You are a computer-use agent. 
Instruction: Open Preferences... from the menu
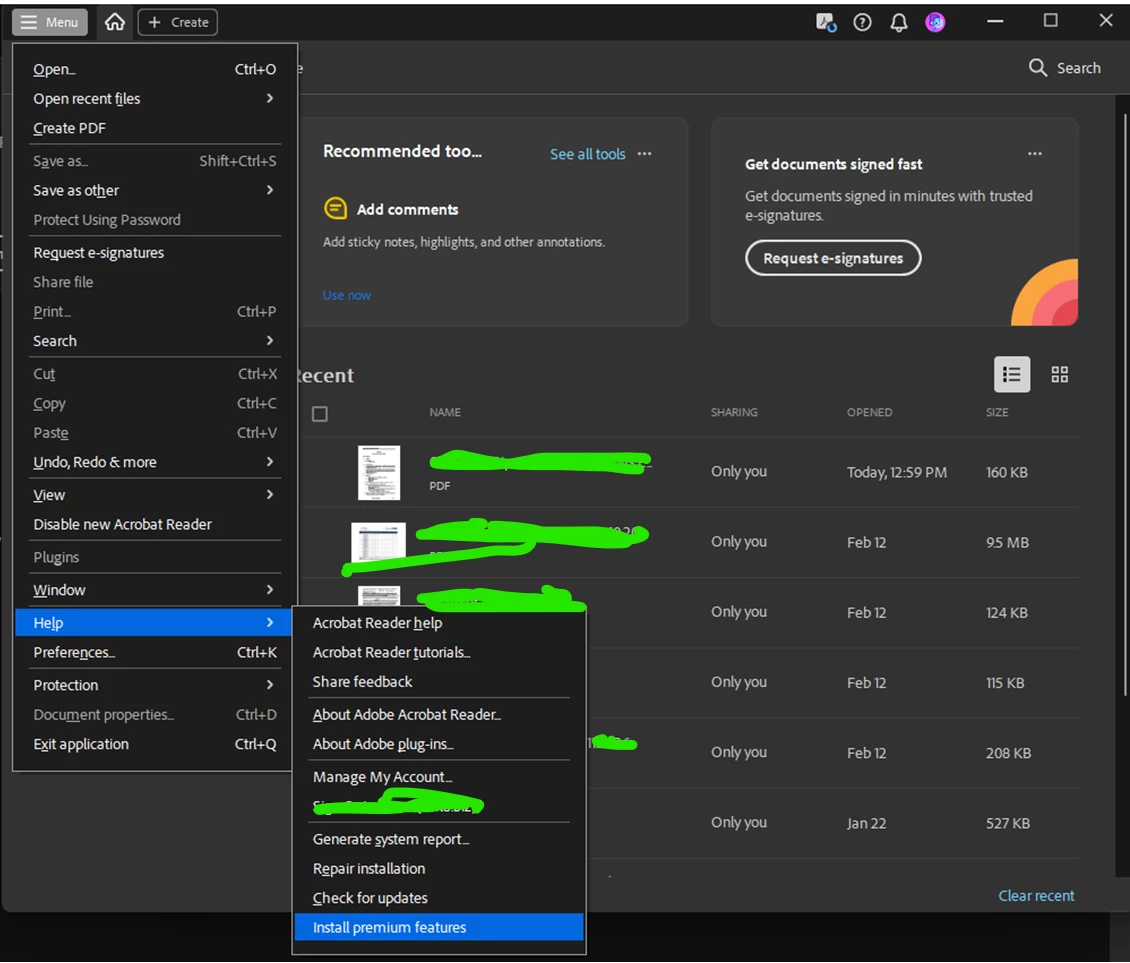tap(154, 652)
